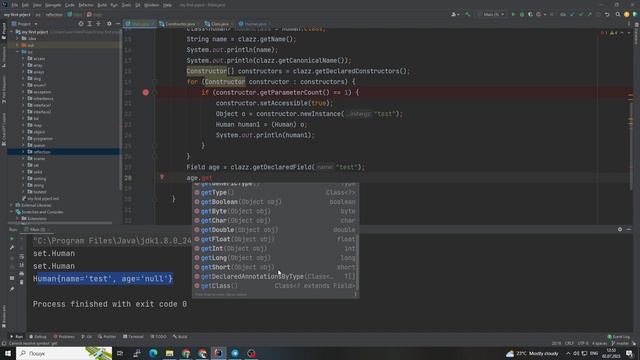640x360 pixels.
Task: Expand all icon in Project panel header
Action: pos(89,24)
